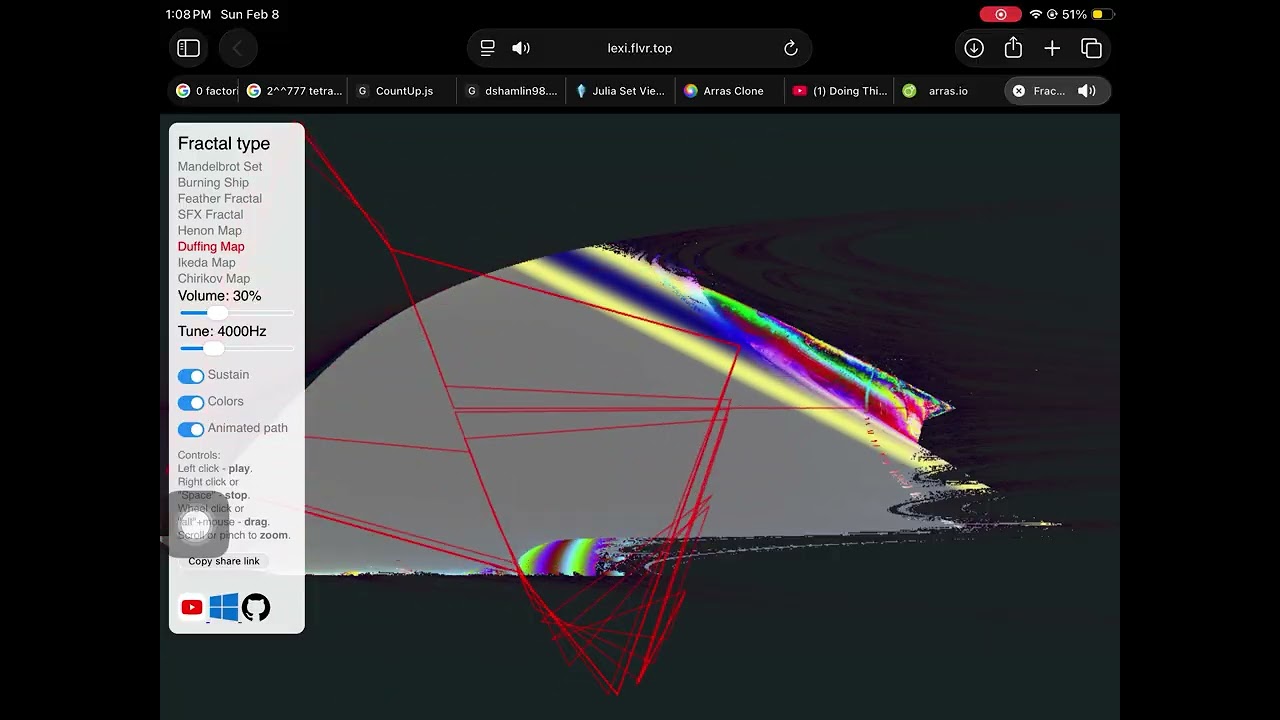This screenshot has height=720, width=1280.
Task: Click the Tune frequency slider handle
Action: 212,348
